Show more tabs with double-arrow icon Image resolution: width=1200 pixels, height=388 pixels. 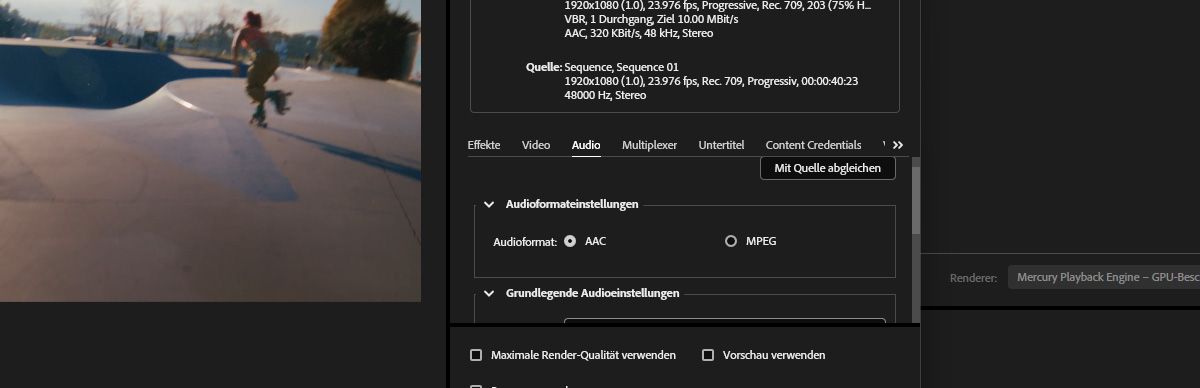tap(897, 145)
